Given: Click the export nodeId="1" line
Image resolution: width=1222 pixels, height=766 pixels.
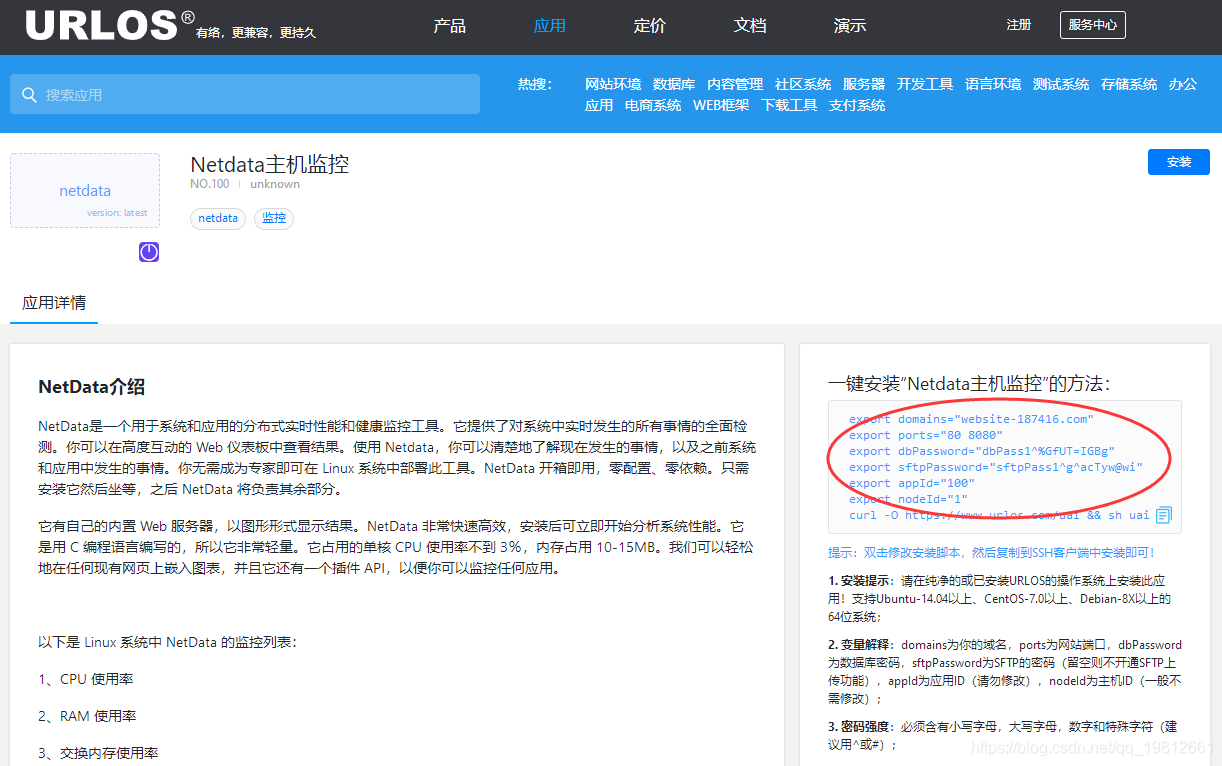Looking at the screenshot, I should pos(908,499).
